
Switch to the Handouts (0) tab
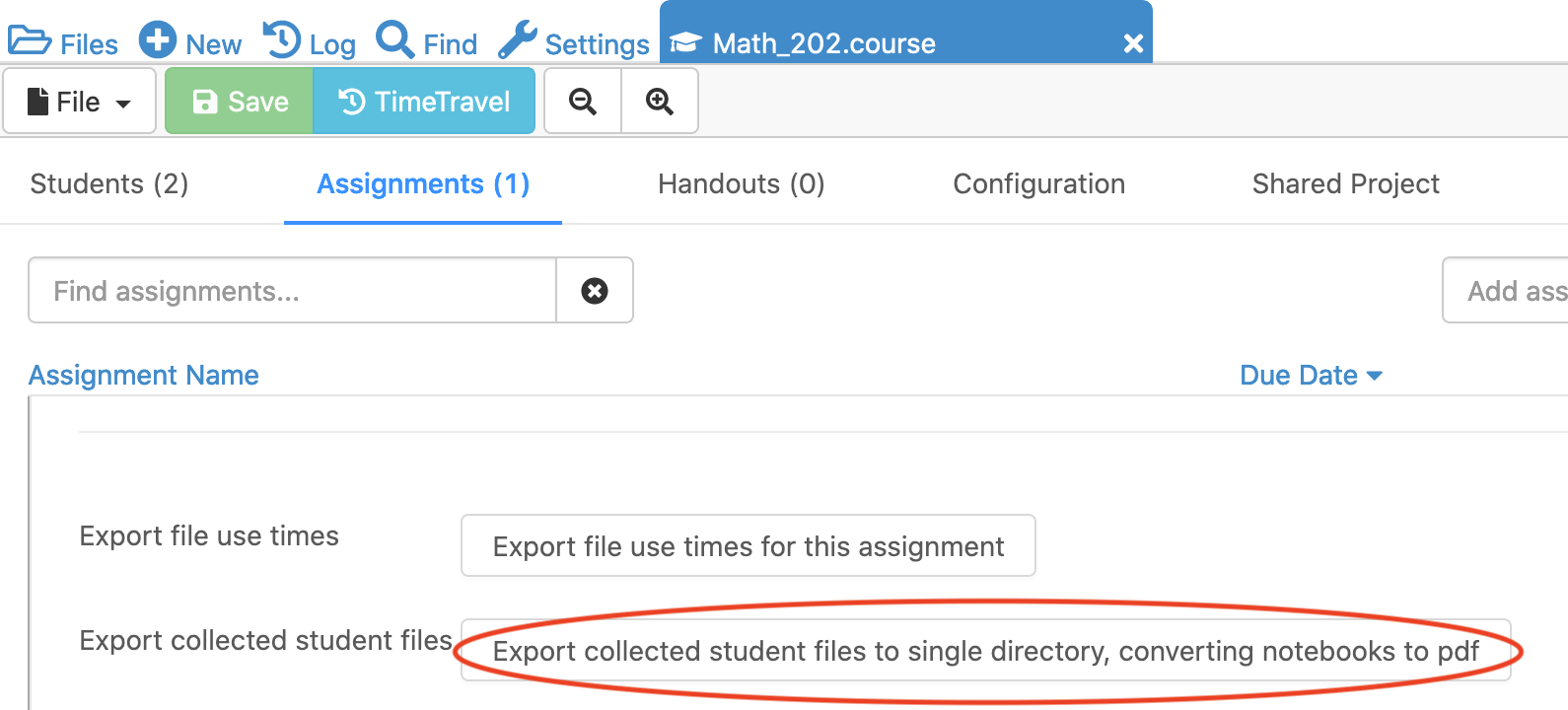click(741, 184)
